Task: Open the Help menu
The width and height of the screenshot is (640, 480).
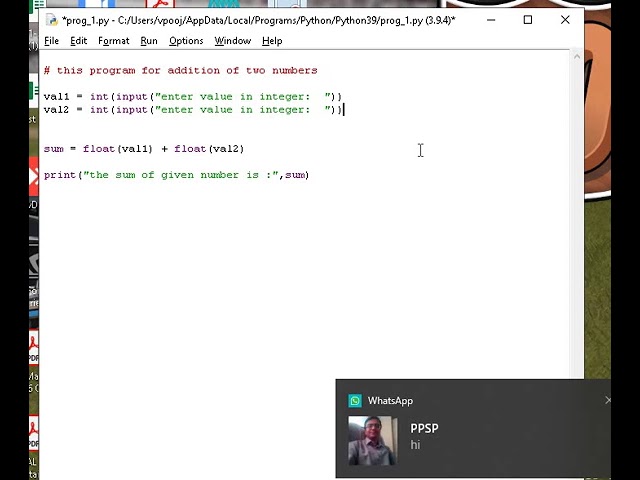Action: [272, 41]
